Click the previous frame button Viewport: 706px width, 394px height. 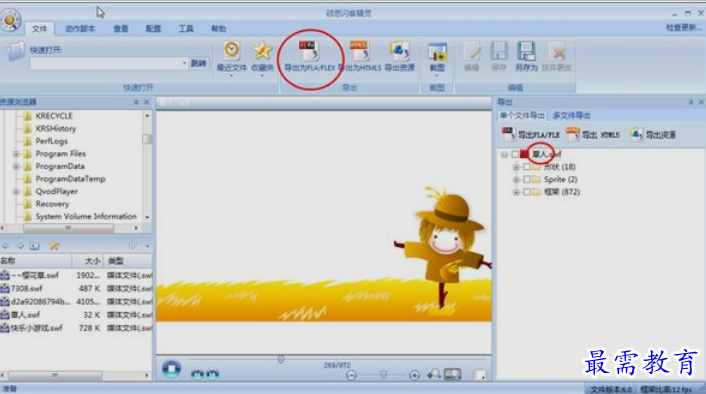pyautogui.click(x=197, y=374)
